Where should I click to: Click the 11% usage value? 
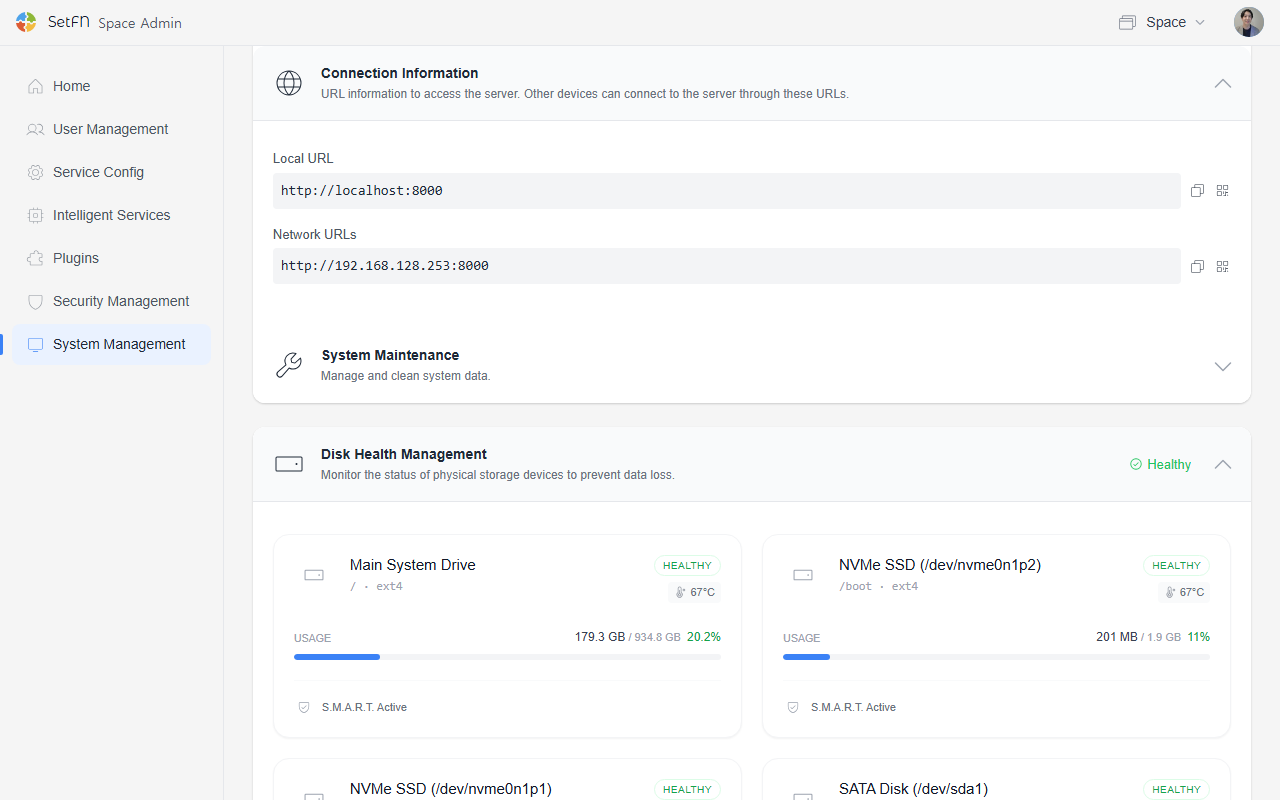click(1199, 637)
